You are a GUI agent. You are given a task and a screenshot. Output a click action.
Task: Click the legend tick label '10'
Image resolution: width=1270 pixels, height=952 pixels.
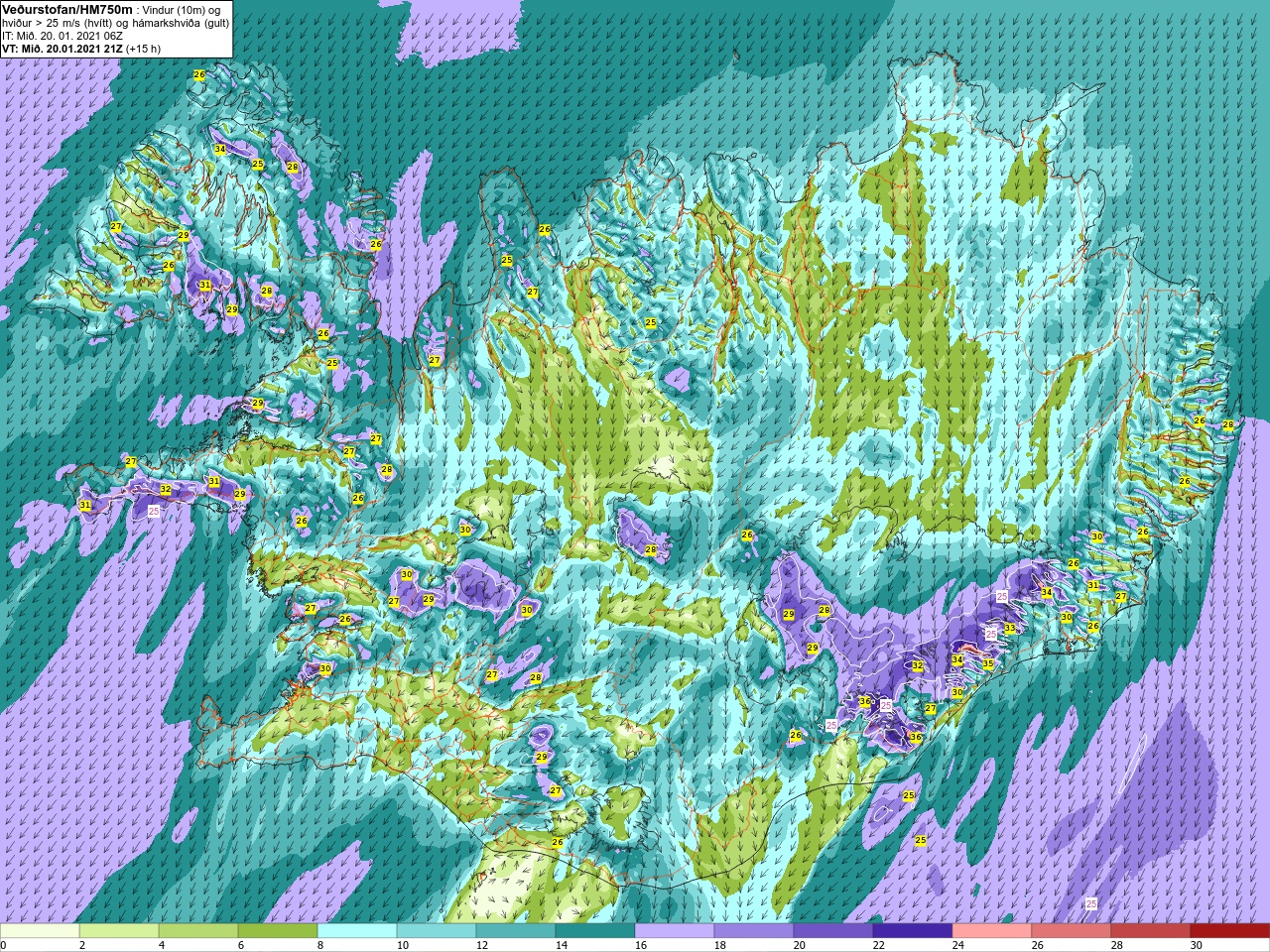point(403,945)
